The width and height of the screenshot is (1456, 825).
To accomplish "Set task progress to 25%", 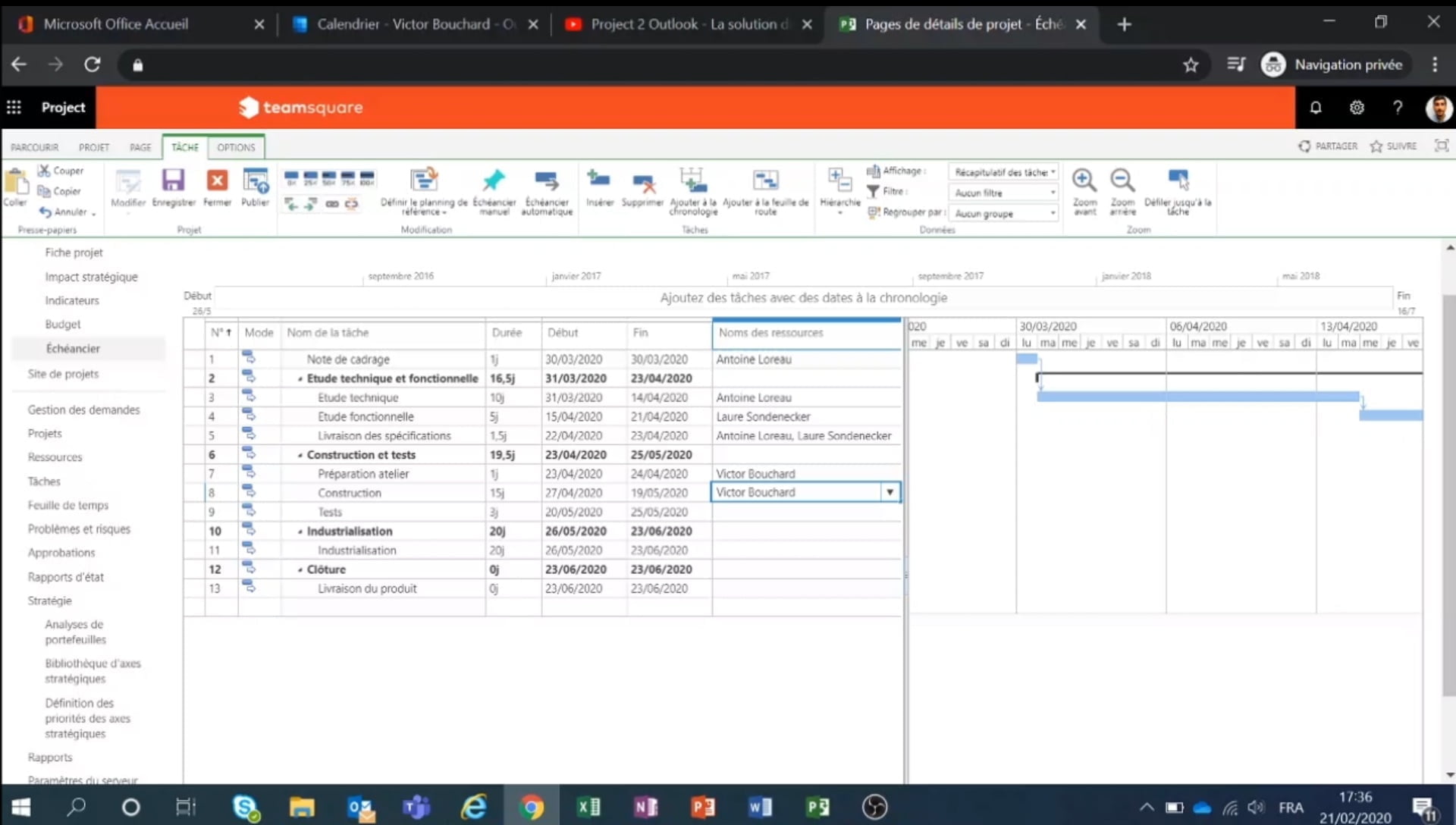I will tap(310, 178).
